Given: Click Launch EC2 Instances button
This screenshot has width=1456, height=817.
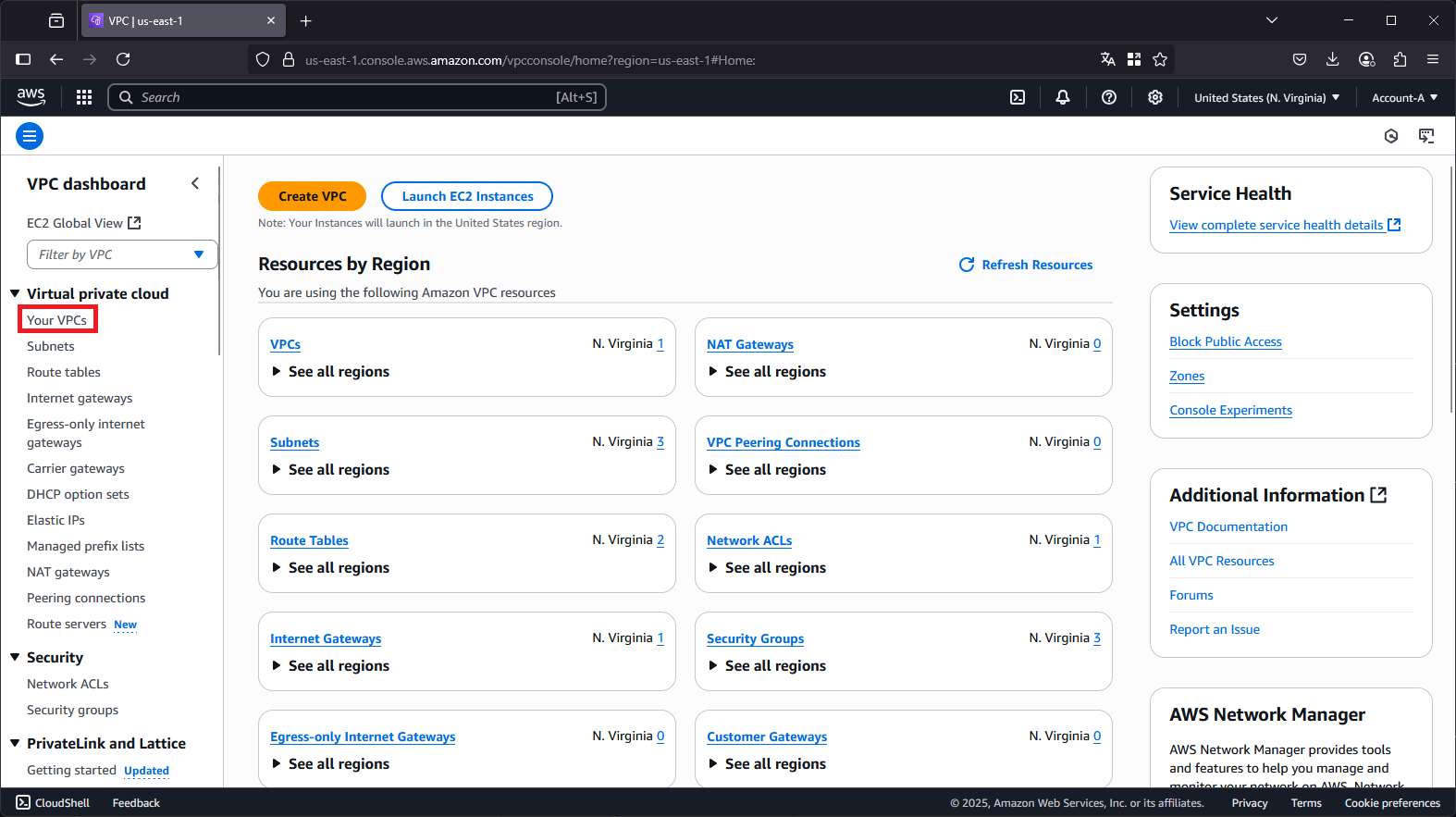Looking at the screenshot, I should click(467, 196).
